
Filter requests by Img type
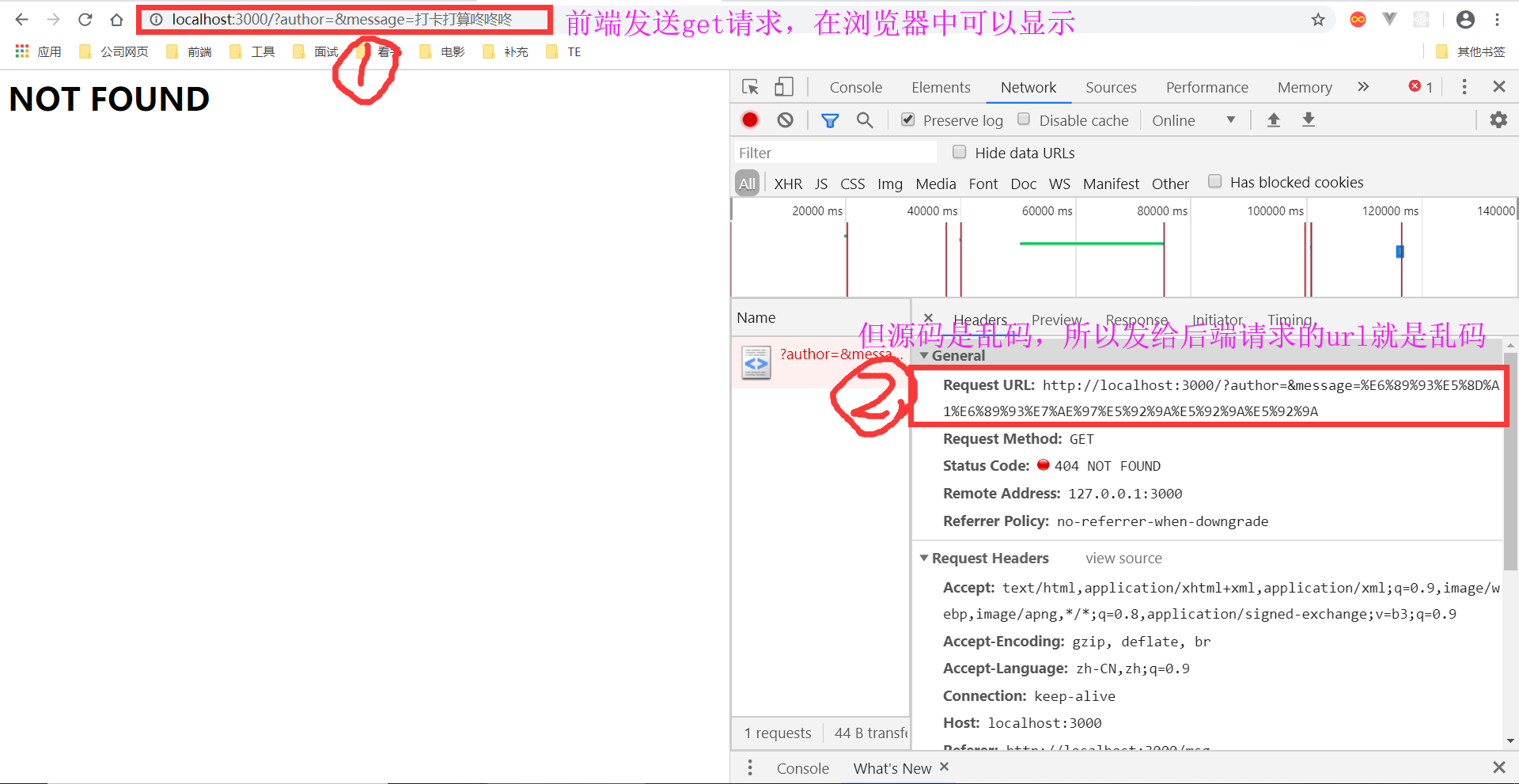pos(890,184)
